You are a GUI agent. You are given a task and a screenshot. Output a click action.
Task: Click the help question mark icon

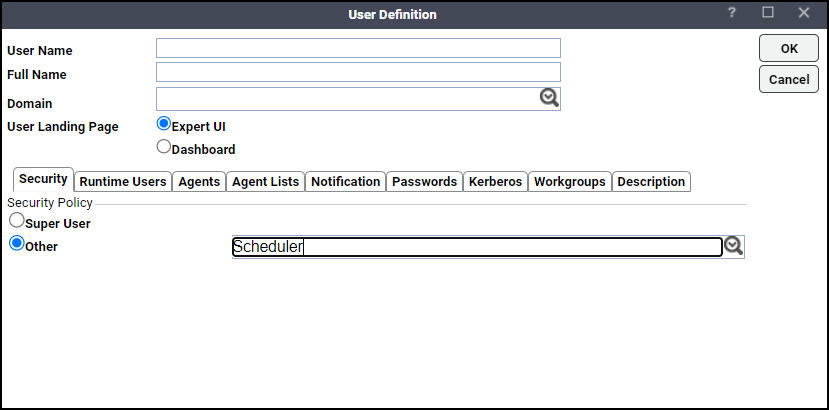[732, 13]
